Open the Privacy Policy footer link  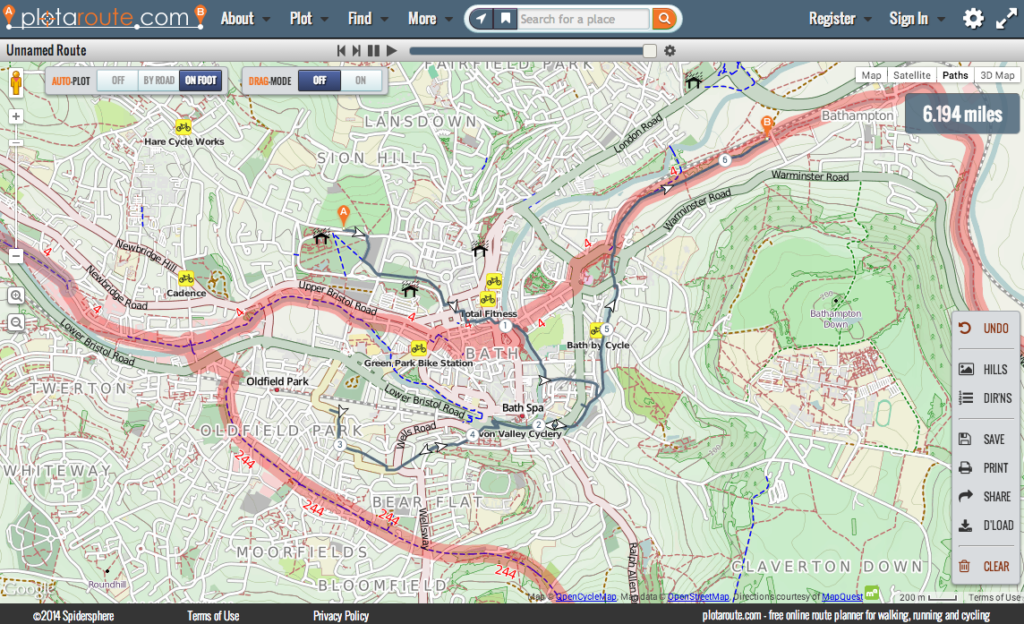pos(340,616)
